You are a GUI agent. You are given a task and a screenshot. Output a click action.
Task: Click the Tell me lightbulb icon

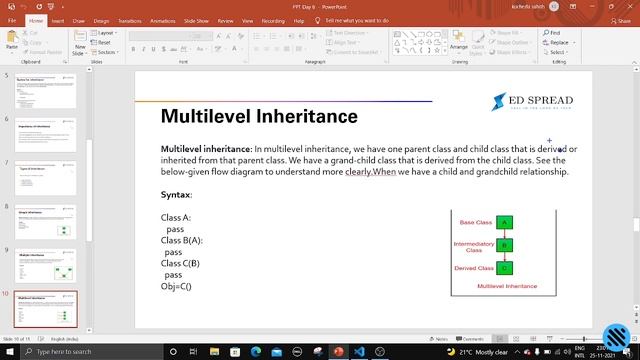(x=318, y=20)
